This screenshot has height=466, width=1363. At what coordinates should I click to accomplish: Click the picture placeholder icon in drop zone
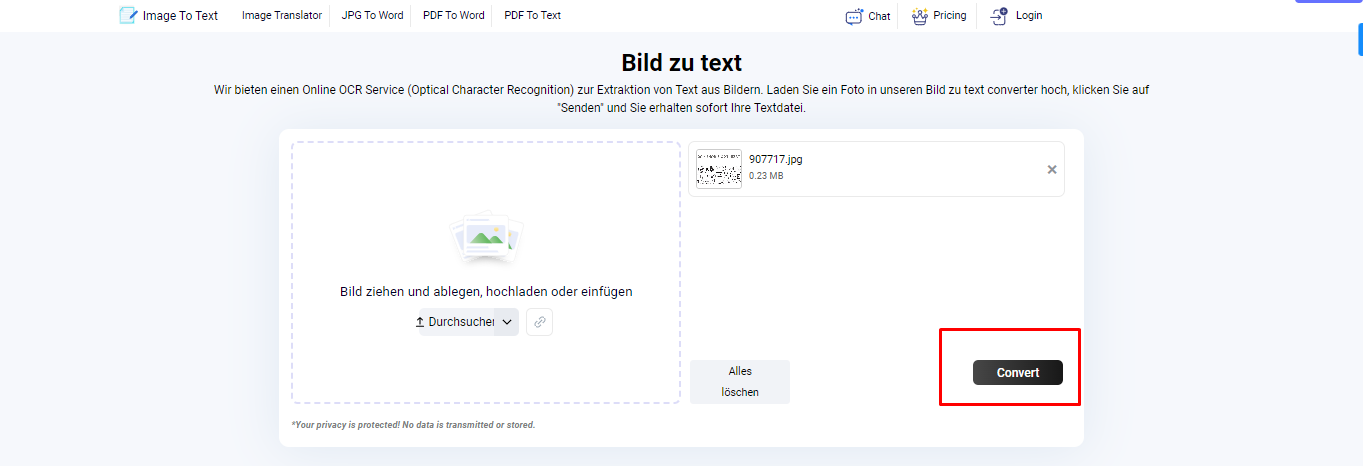tap(486, 238)
